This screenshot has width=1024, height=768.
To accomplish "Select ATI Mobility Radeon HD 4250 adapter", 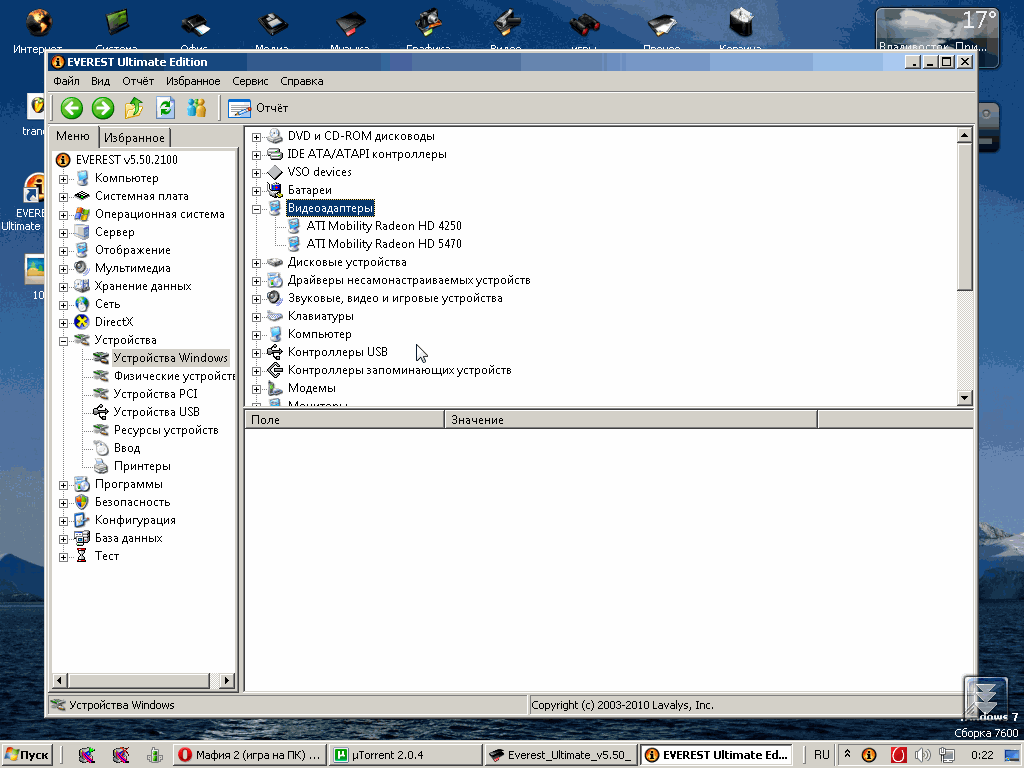I will [x=383, y=226].
